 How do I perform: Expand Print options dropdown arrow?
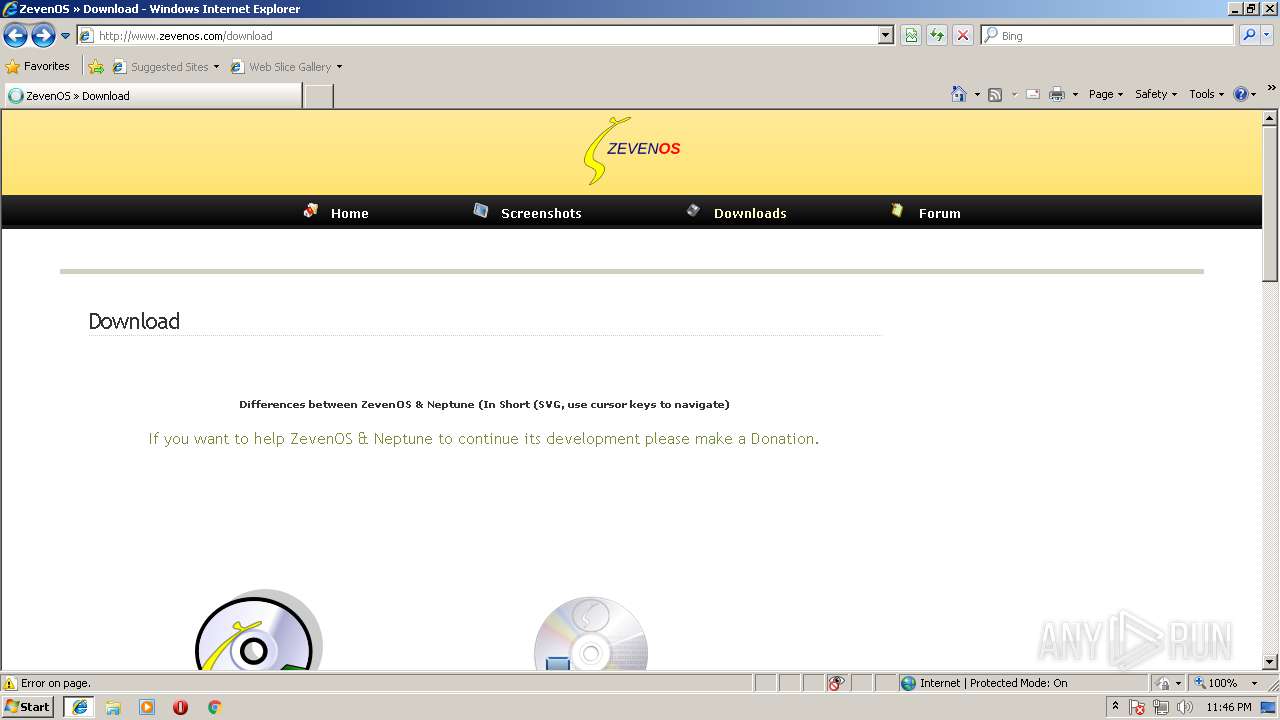(1075, 94)
